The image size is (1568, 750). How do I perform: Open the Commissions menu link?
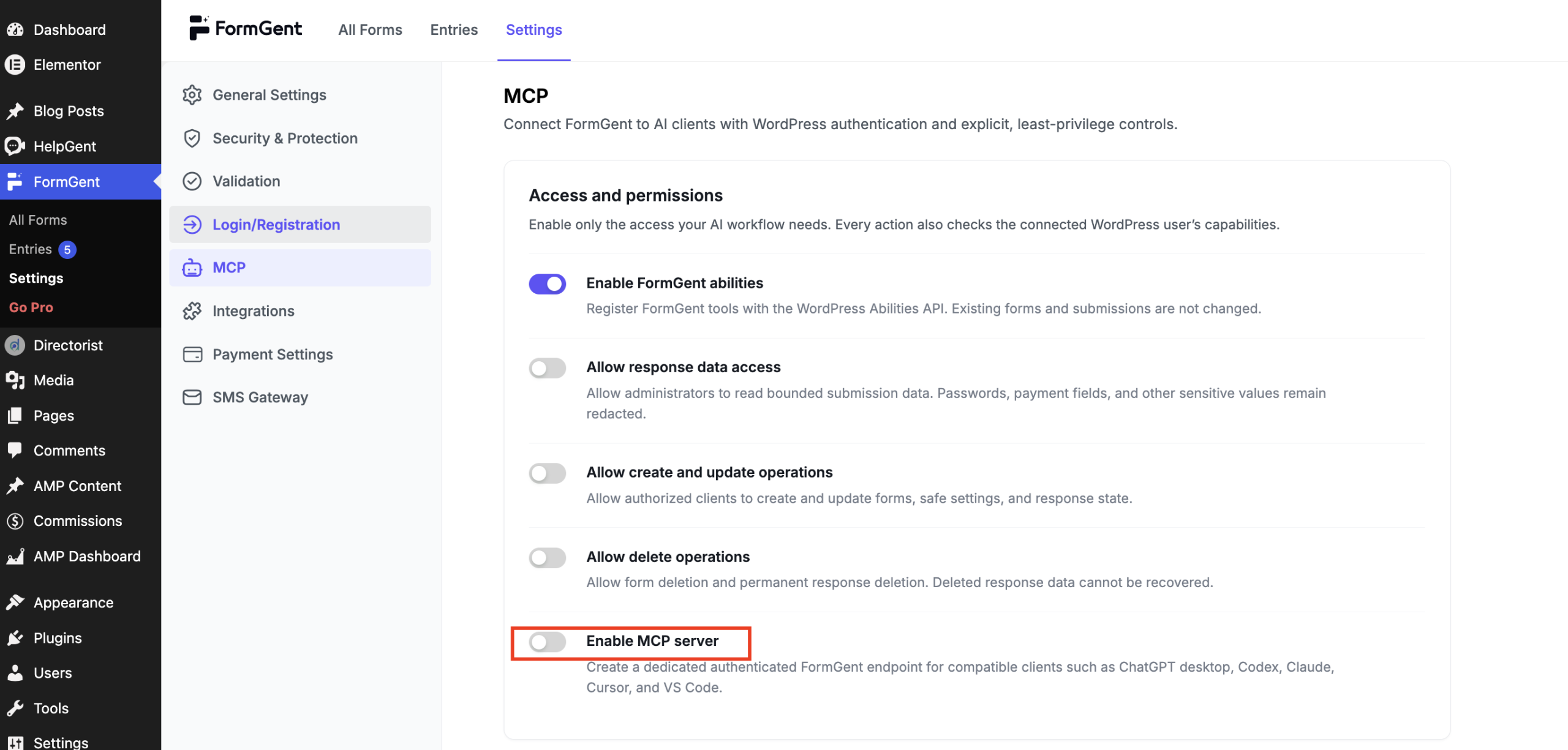click(78, 521)
